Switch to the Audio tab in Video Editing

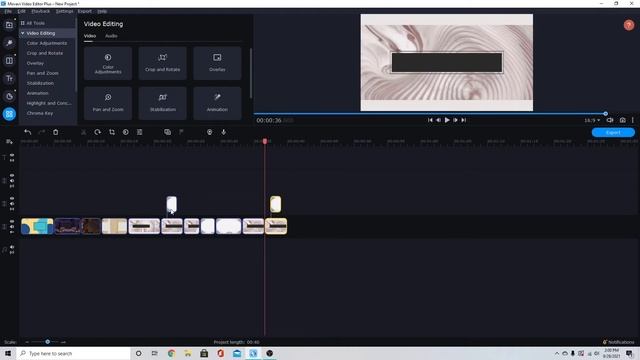click(x=111, y=36)
